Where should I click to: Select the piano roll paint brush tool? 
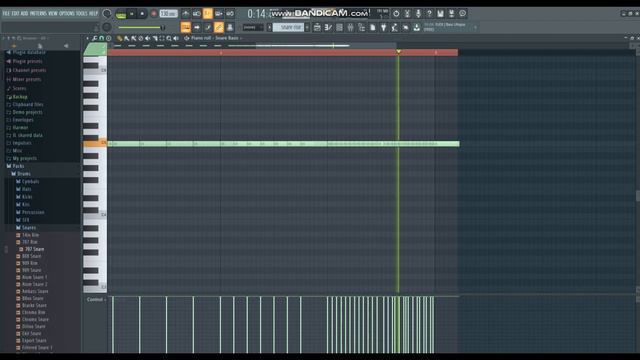point(127,38)
